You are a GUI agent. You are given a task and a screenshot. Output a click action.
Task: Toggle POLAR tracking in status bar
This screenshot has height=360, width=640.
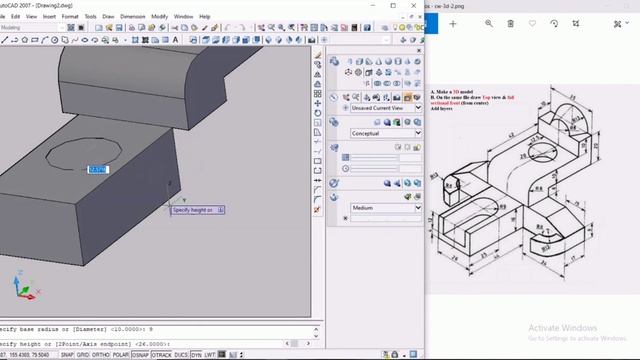(x=120, y=355)
